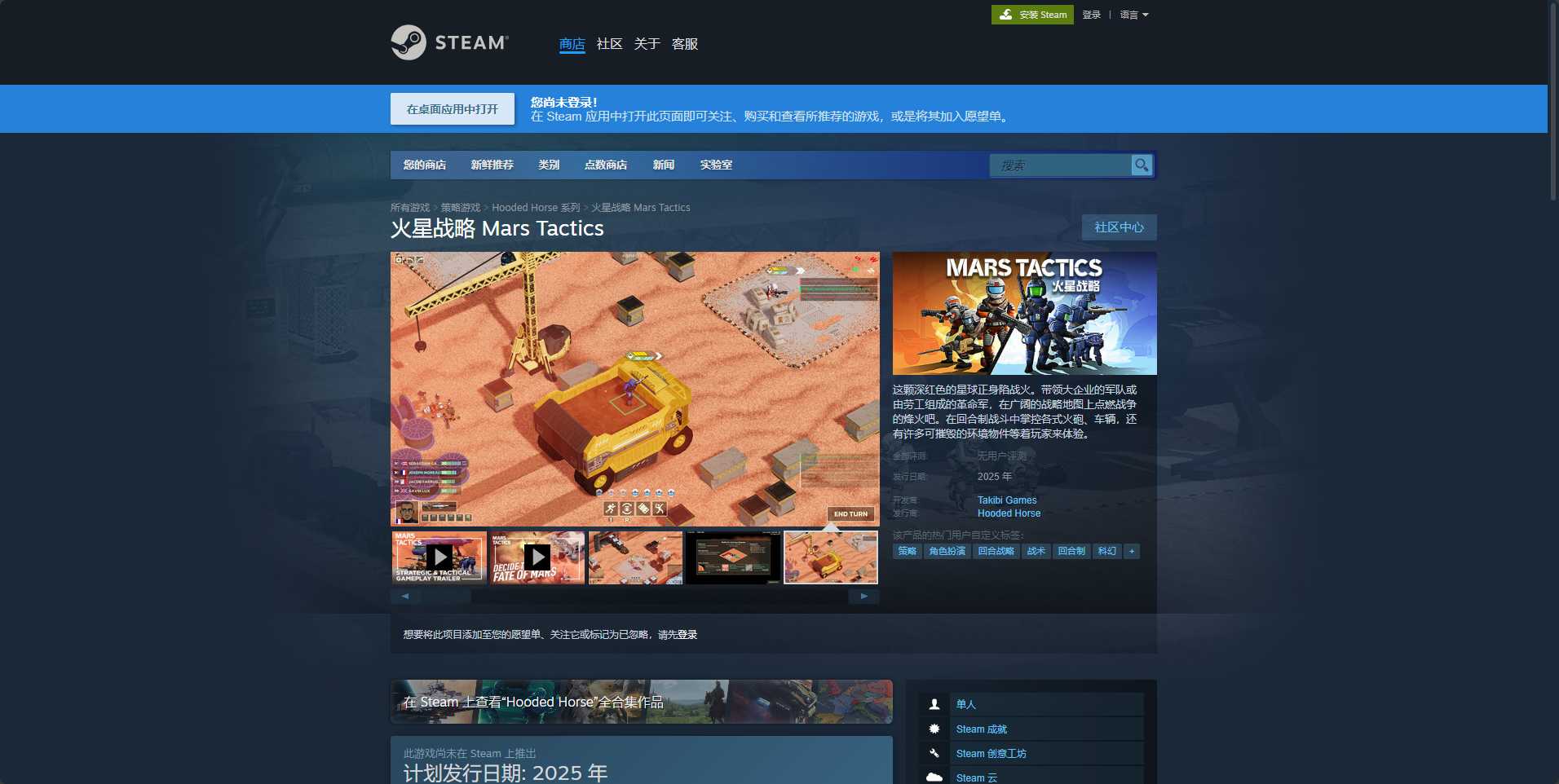
Task: Open the 单人 single-player feature link
Action: [966, 704]
